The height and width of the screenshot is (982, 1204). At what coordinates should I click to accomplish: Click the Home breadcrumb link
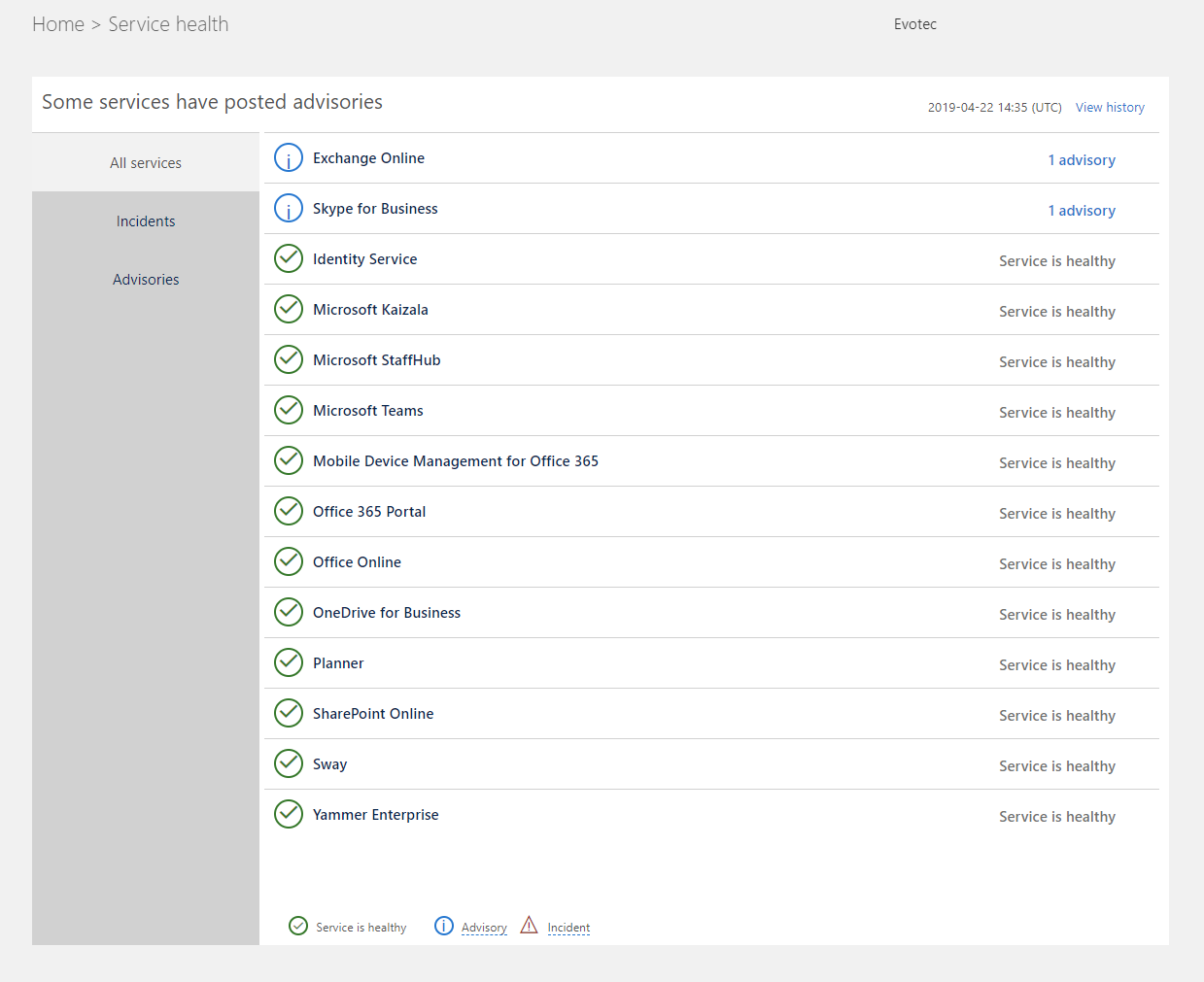pyautogui.click(x=58, y=23)
